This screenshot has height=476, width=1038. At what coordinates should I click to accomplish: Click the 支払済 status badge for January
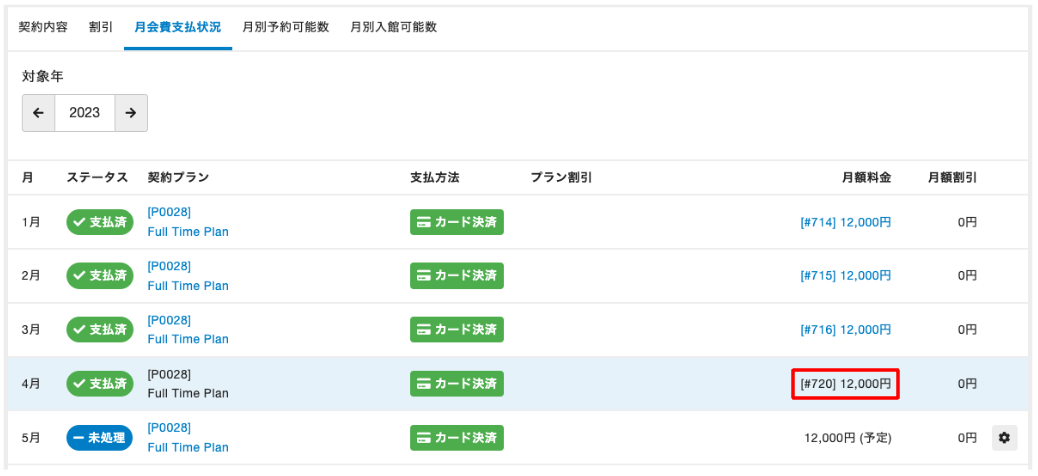tap(100, 222)
